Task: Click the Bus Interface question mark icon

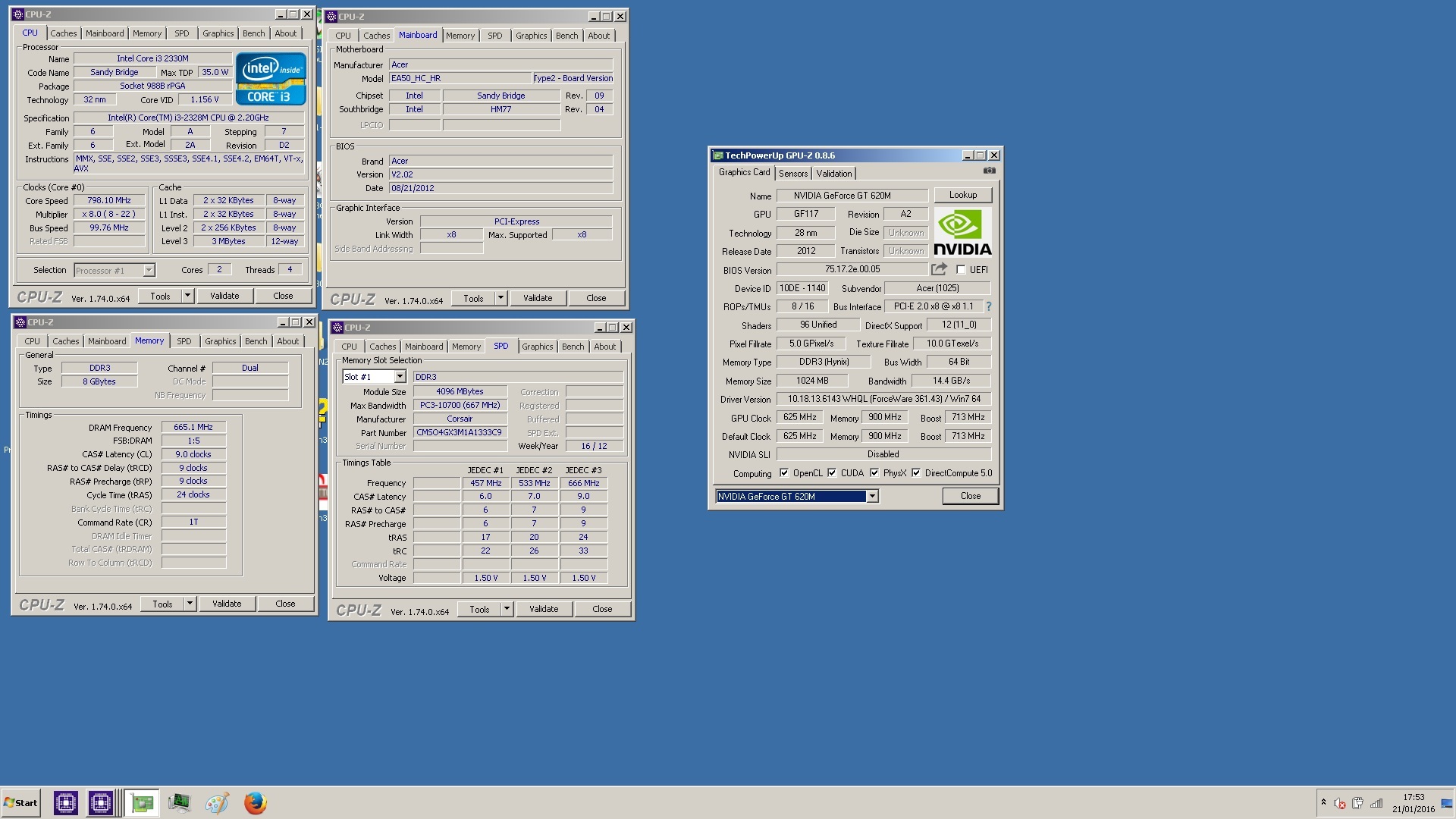Action: [988, 306]
